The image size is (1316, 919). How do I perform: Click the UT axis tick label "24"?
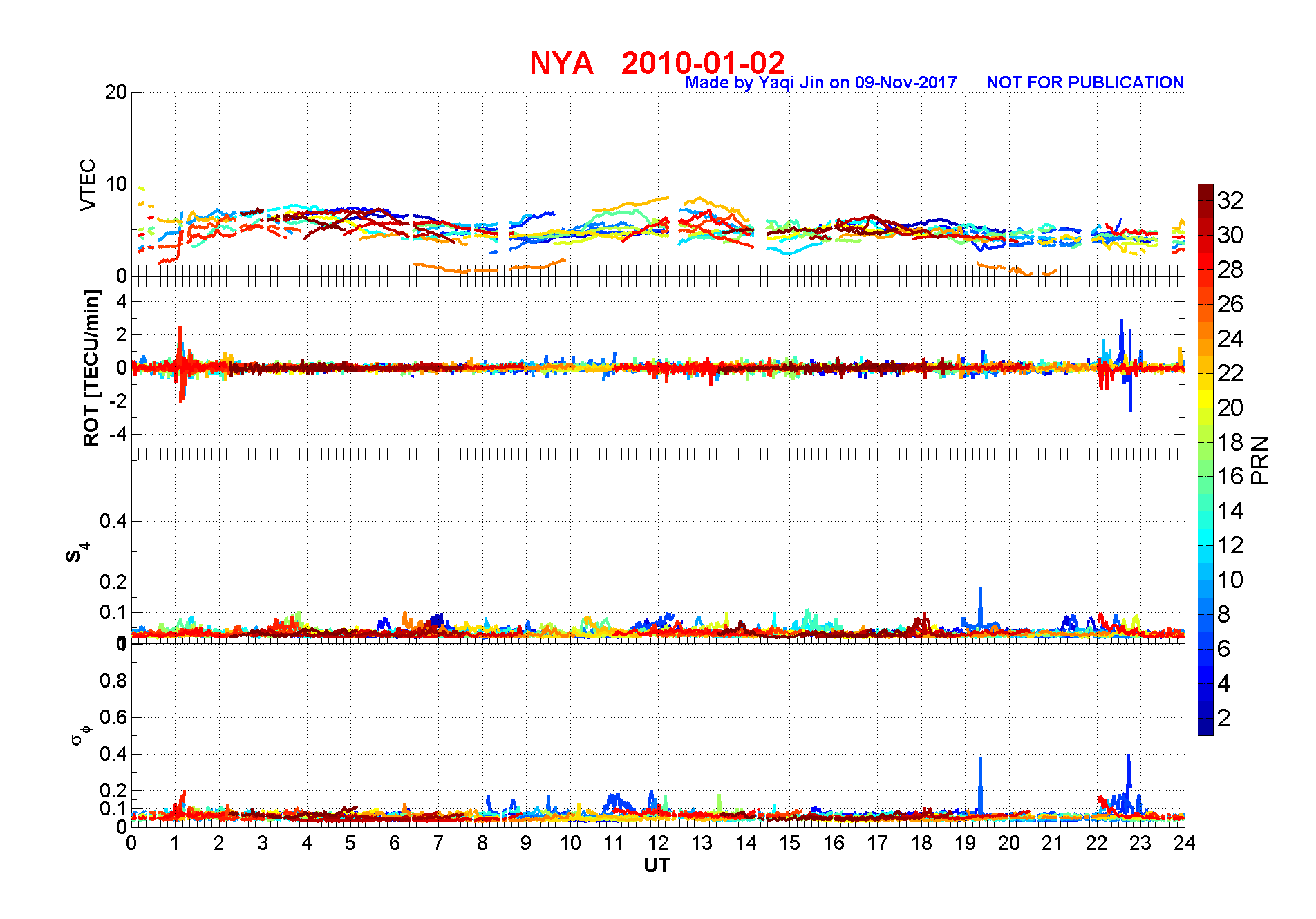(1184, 843)
